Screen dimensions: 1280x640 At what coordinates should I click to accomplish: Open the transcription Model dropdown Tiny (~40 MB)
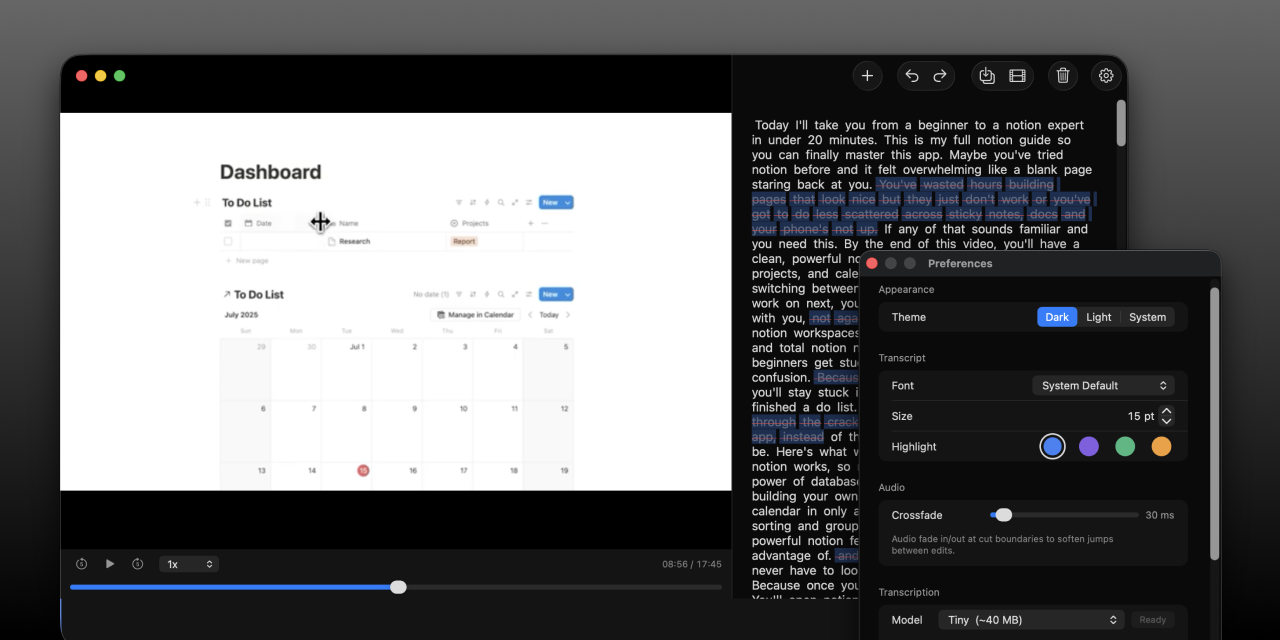(1031, 620)
